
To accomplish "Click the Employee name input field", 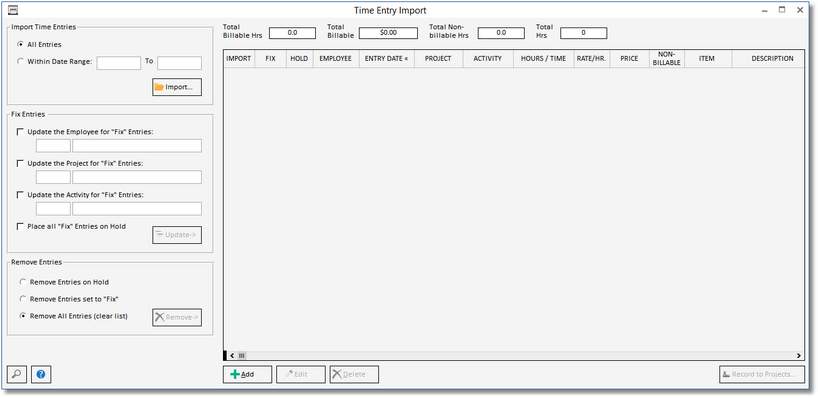I will [x=137, y=146].
